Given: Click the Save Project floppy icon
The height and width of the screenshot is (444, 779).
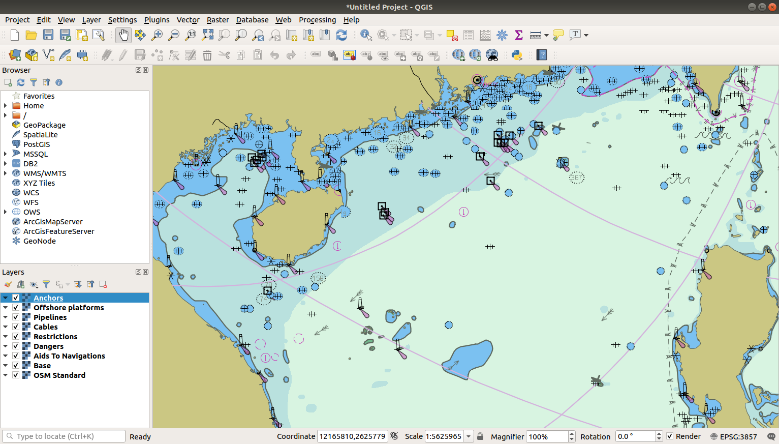Looking at the screenshot, I should click(48, 35).
